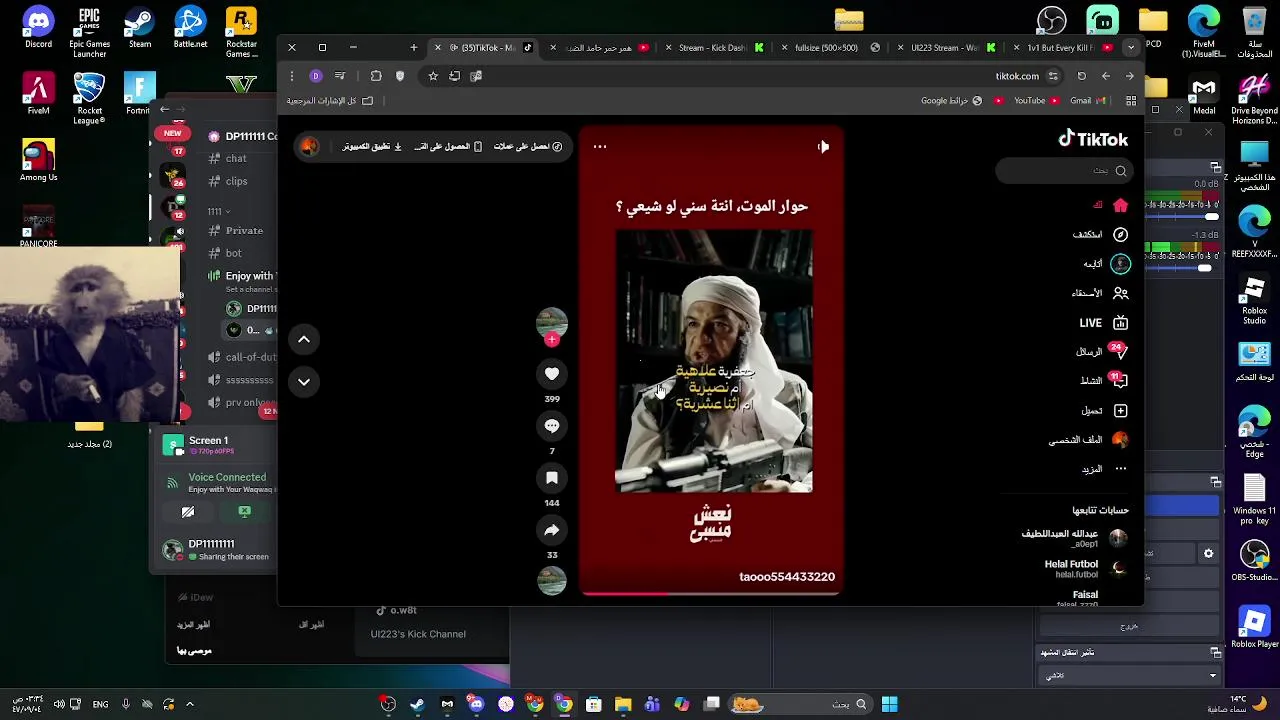This screenshot has width=1280, height=720.
Task: Expand the browser tab search dropdown
Action: (1131, 47)
